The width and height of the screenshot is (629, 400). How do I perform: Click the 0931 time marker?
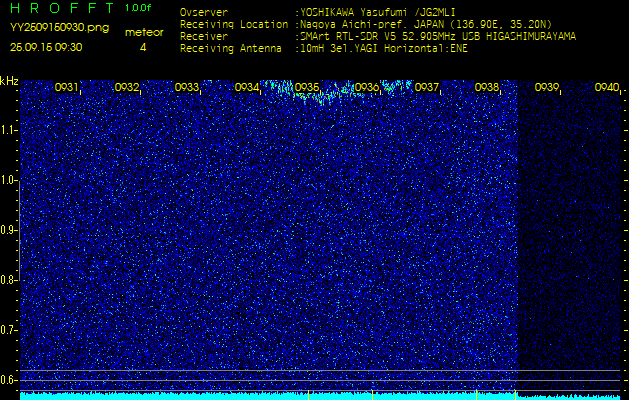(x=66, y=87)
